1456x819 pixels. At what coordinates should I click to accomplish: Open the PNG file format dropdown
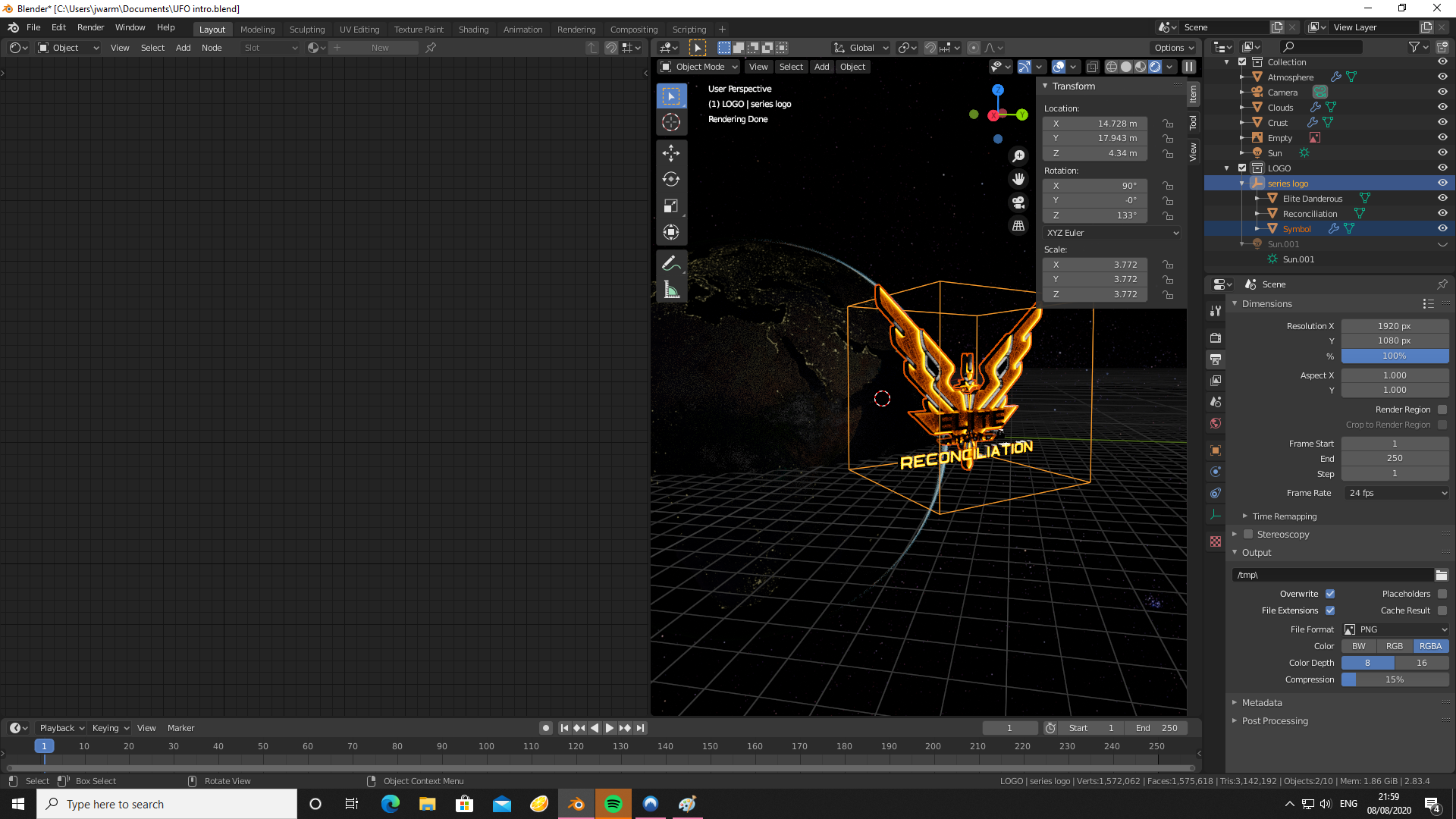(1395, 629)
